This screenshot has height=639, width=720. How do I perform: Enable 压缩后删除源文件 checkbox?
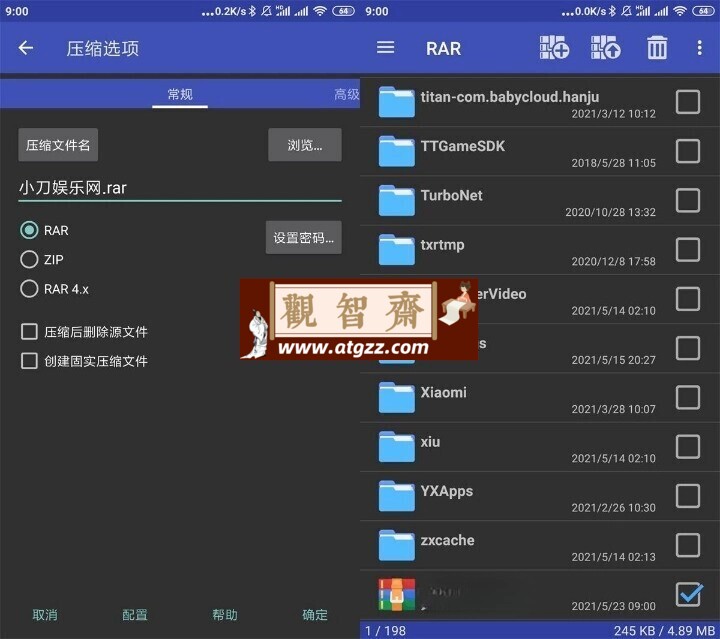(x=29, y=331)
